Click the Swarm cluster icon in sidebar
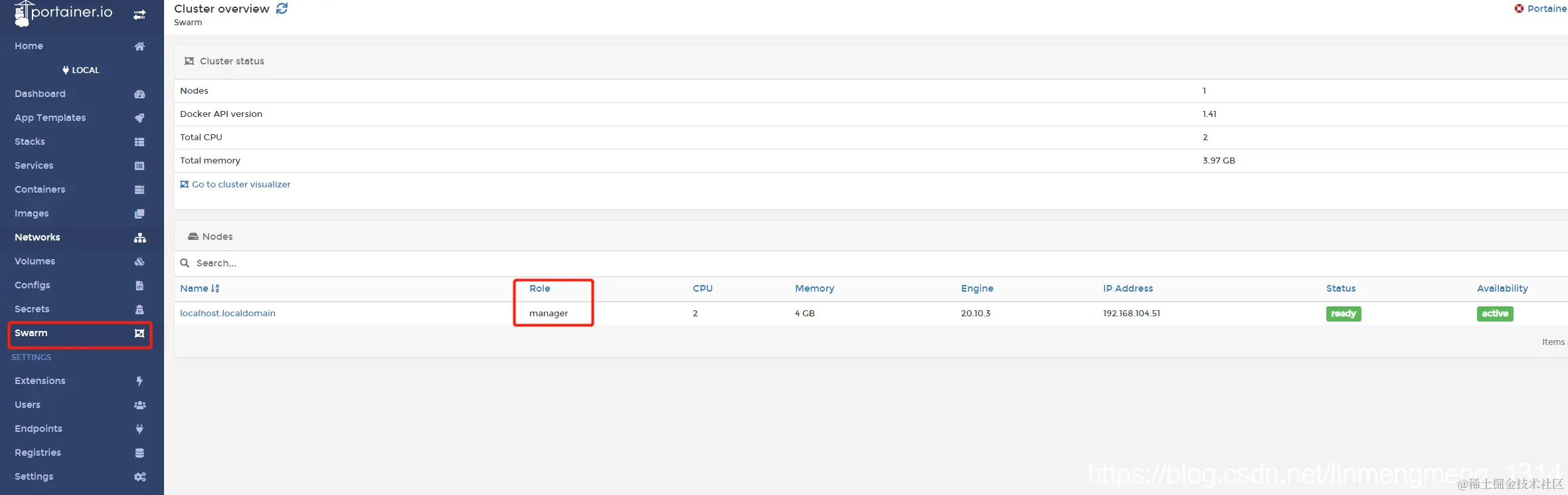This screenshot has width=1568, height=495. point(139,334)
